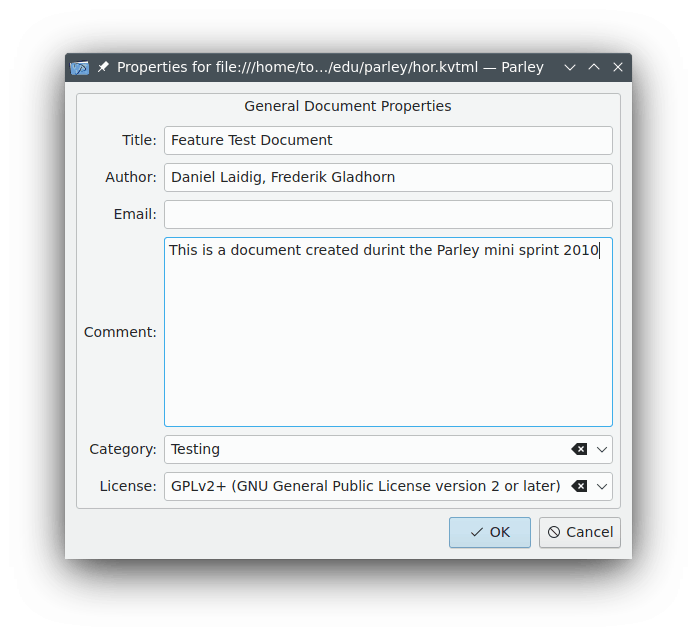
Task: Clear the Category field with backspace icon
Action: [579, 449]
